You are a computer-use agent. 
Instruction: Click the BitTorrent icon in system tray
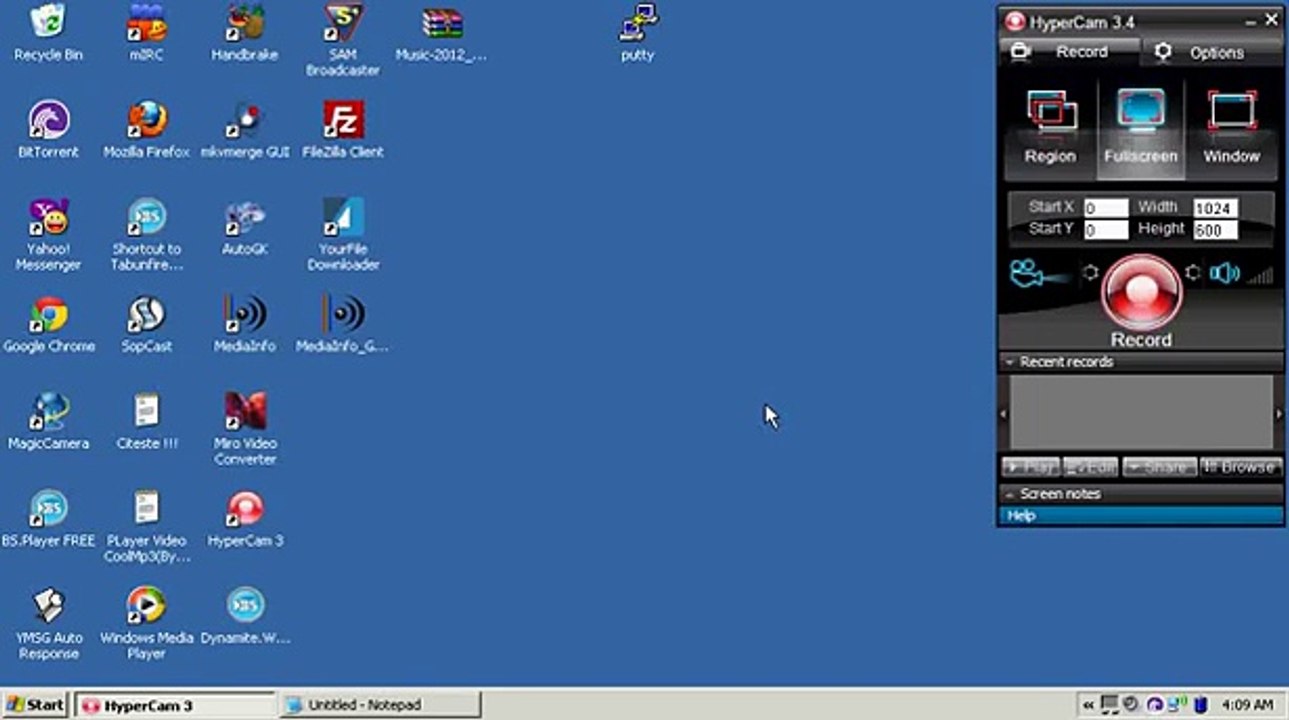tap(1153, 705)
